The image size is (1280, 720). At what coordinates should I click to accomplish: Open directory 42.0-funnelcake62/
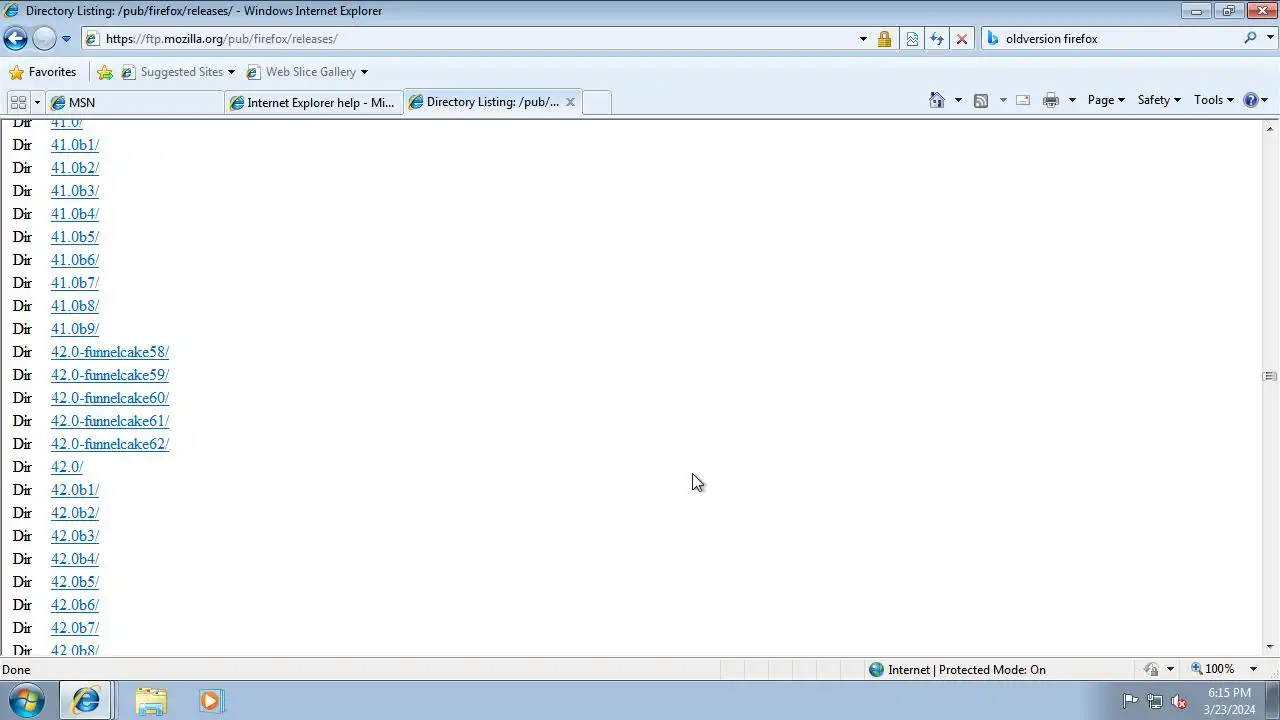[110, 444]
